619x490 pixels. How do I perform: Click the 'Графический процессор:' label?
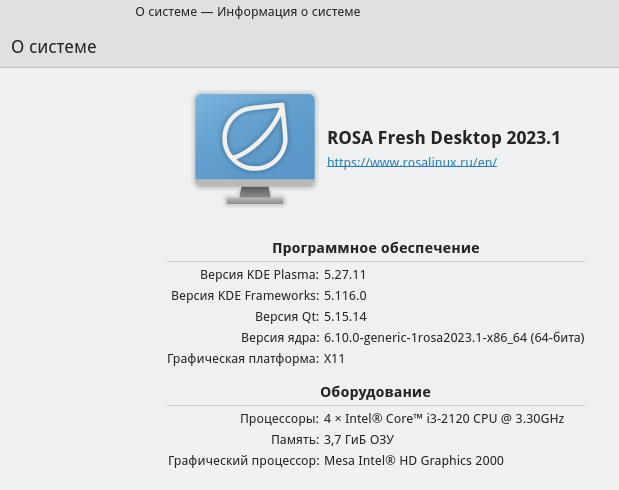click(x=244, y=461)
